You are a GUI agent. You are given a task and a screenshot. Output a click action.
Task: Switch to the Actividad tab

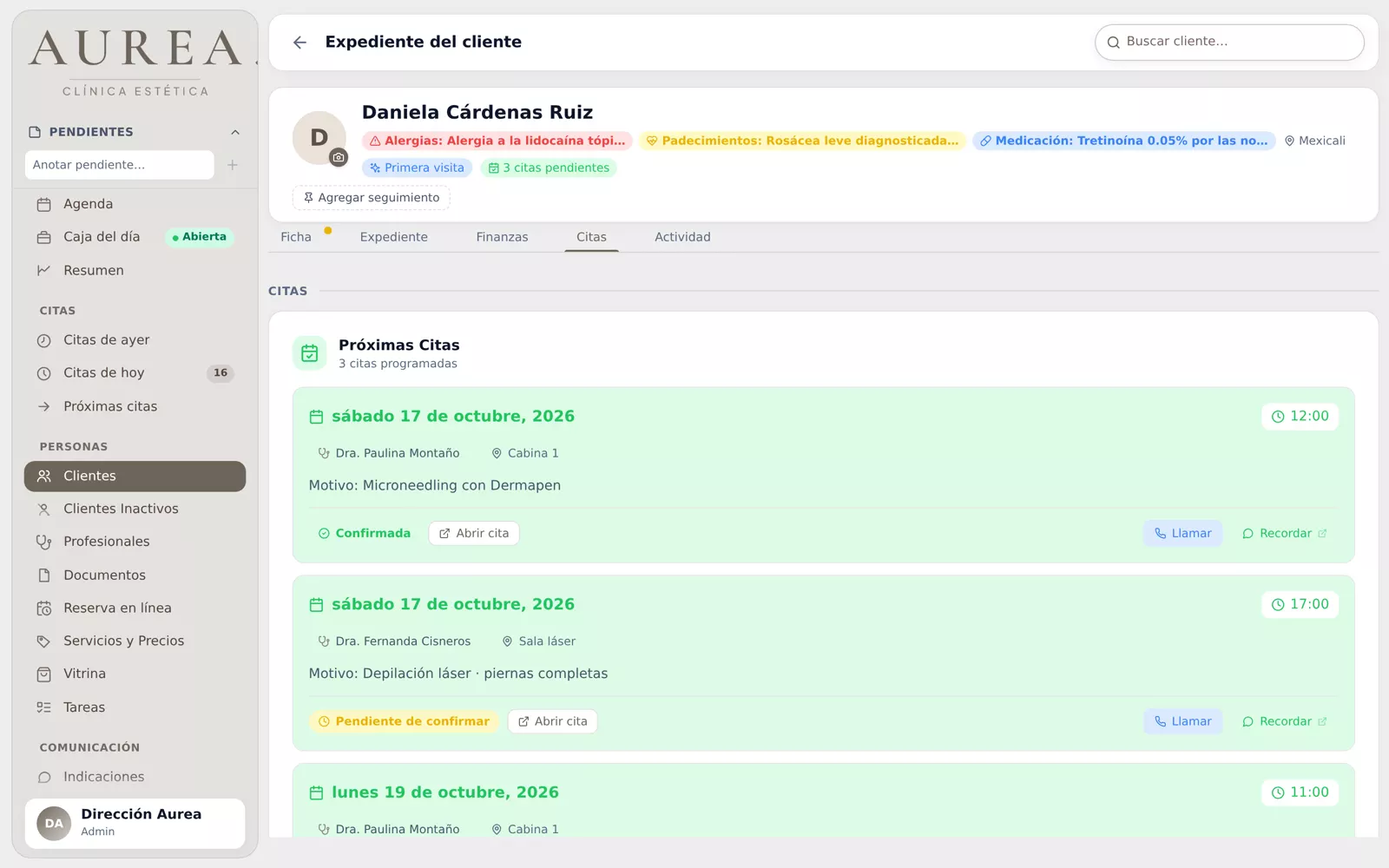point(682,237)
